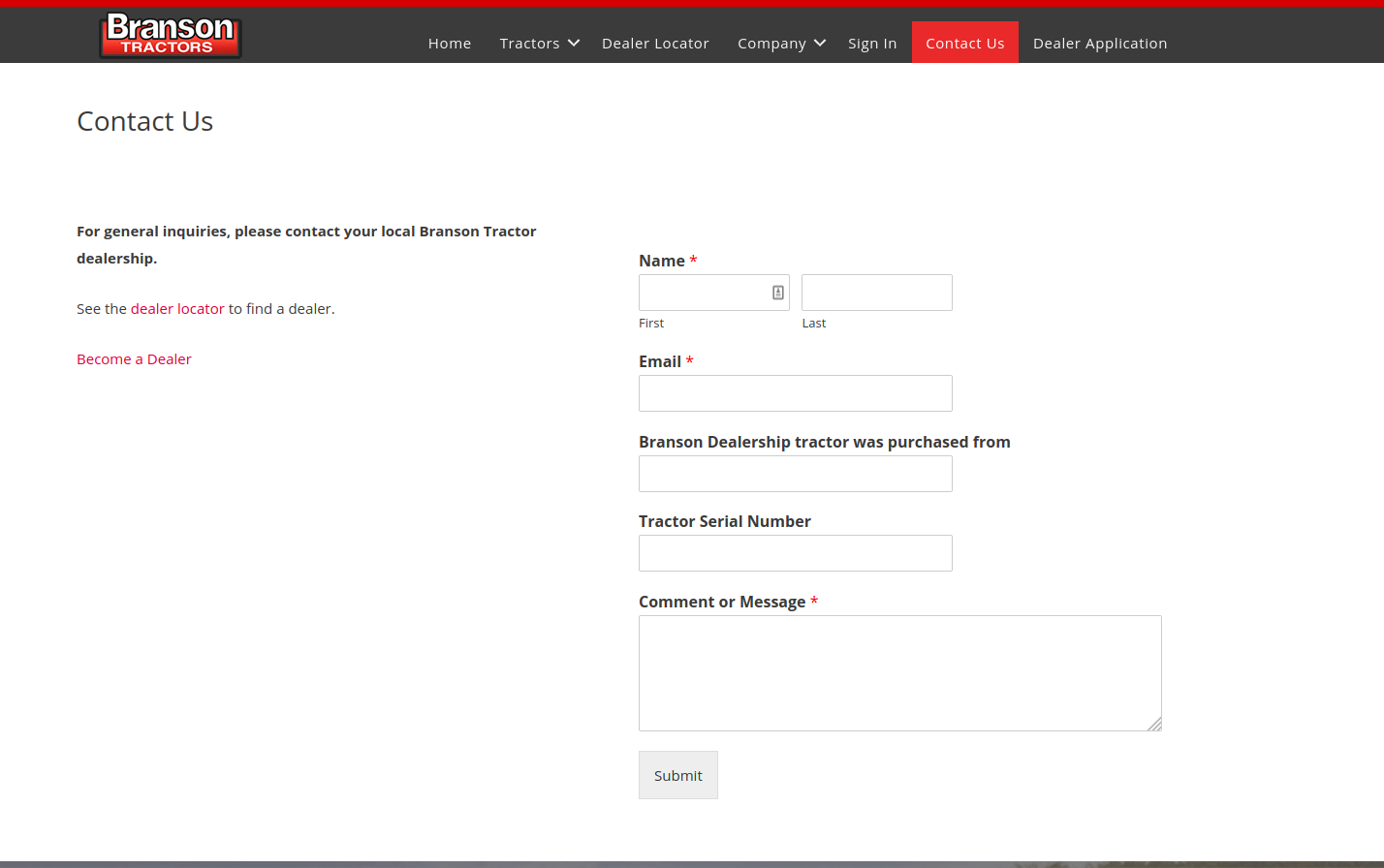Viewport: 1384px width, 868px height.
Task: Open the Company menu item
Action: coord(771,43)
